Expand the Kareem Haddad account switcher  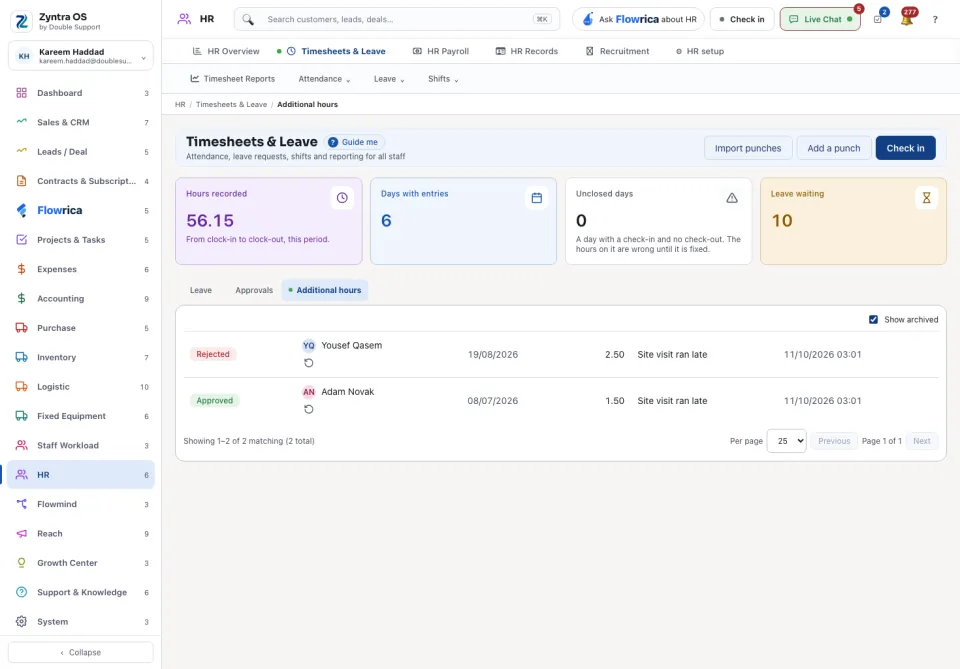point(81,56)
